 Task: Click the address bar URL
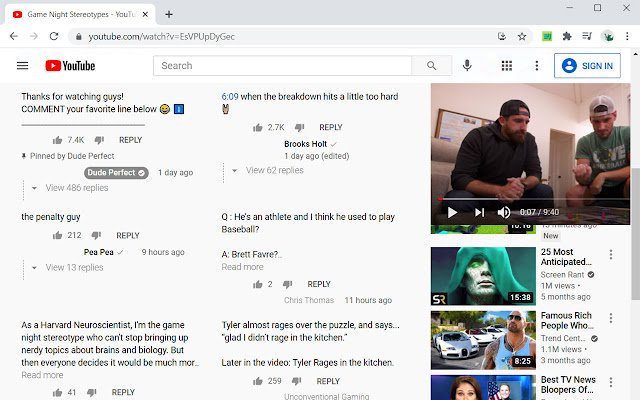pyautogui.click(x=162, y=36)
